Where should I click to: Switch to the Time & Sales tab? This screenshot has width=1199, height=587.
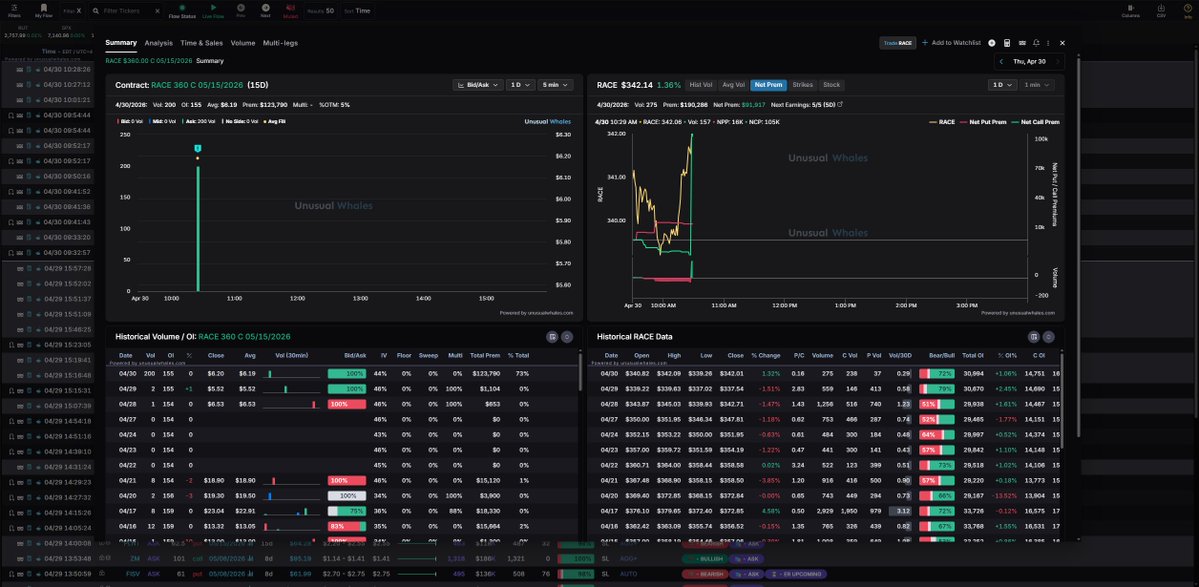click(201, 43)
